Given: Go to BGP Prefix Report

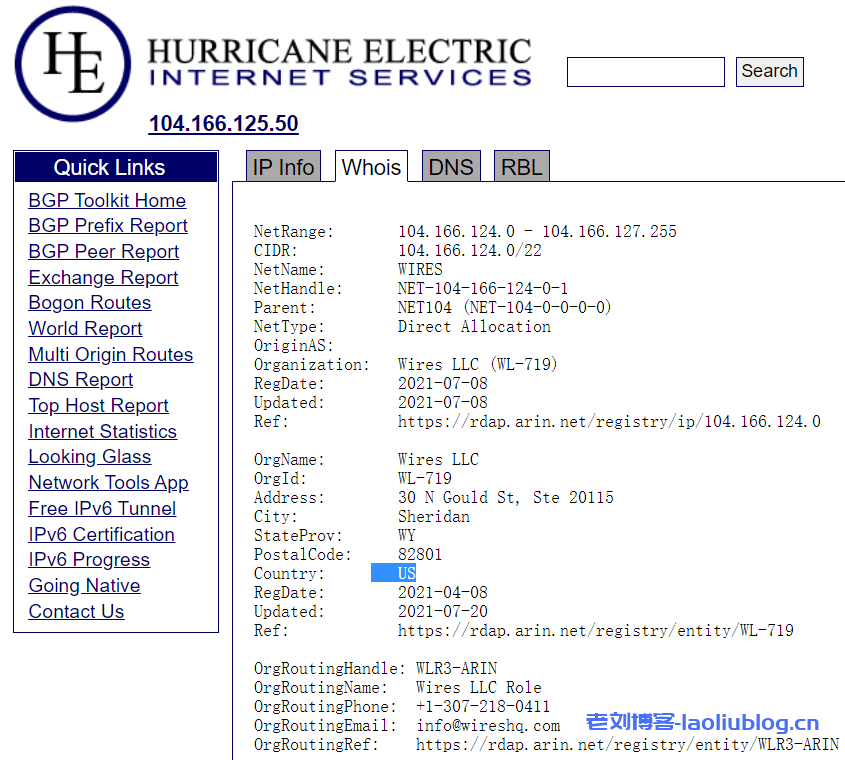Looking at the screenshot, I should click(x=108, y=226).
